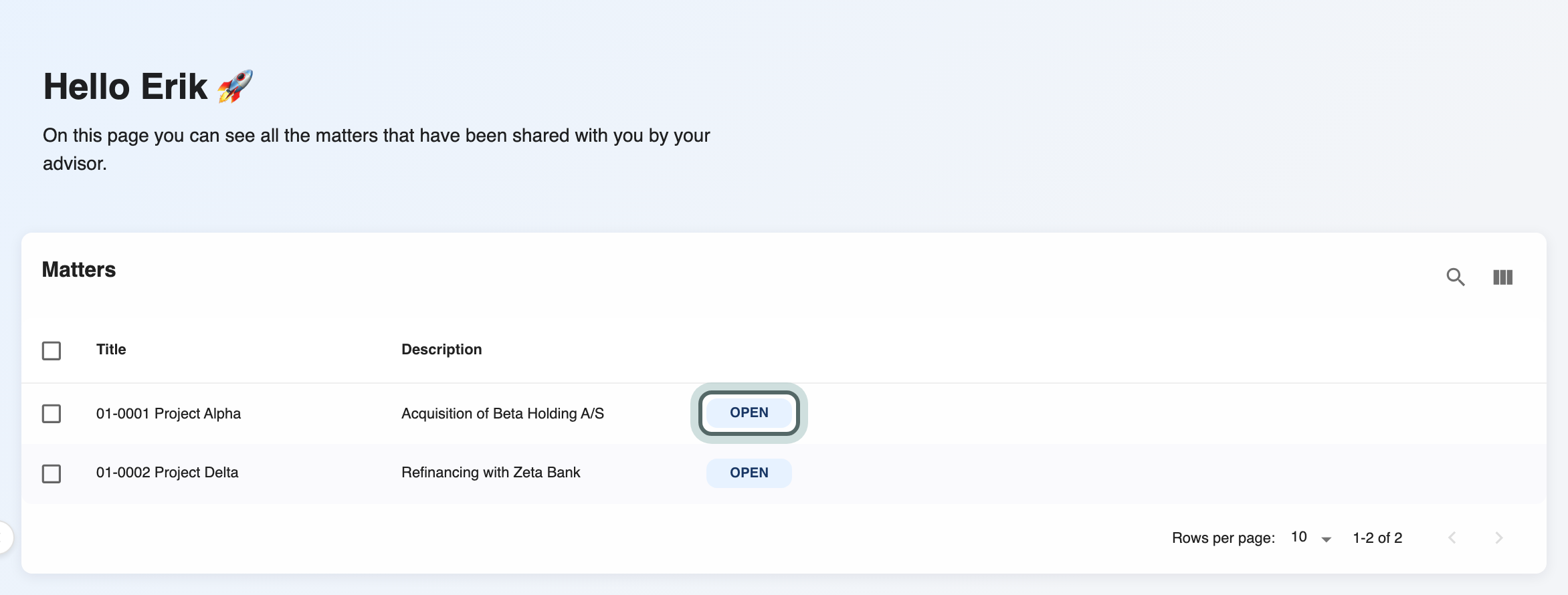The height and width of the screenshot is (595, 1568).
Task: Toggle the select-all checkbox in header
Action: click(52, 350)
